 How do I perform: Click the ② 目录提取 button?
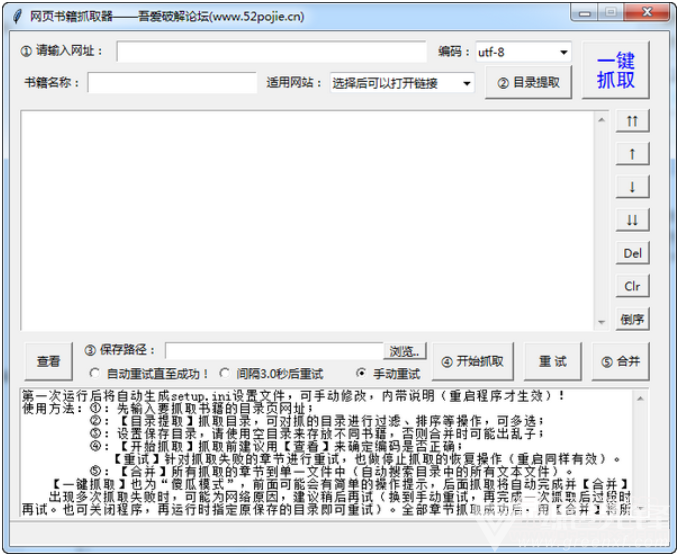pos(528,82)
